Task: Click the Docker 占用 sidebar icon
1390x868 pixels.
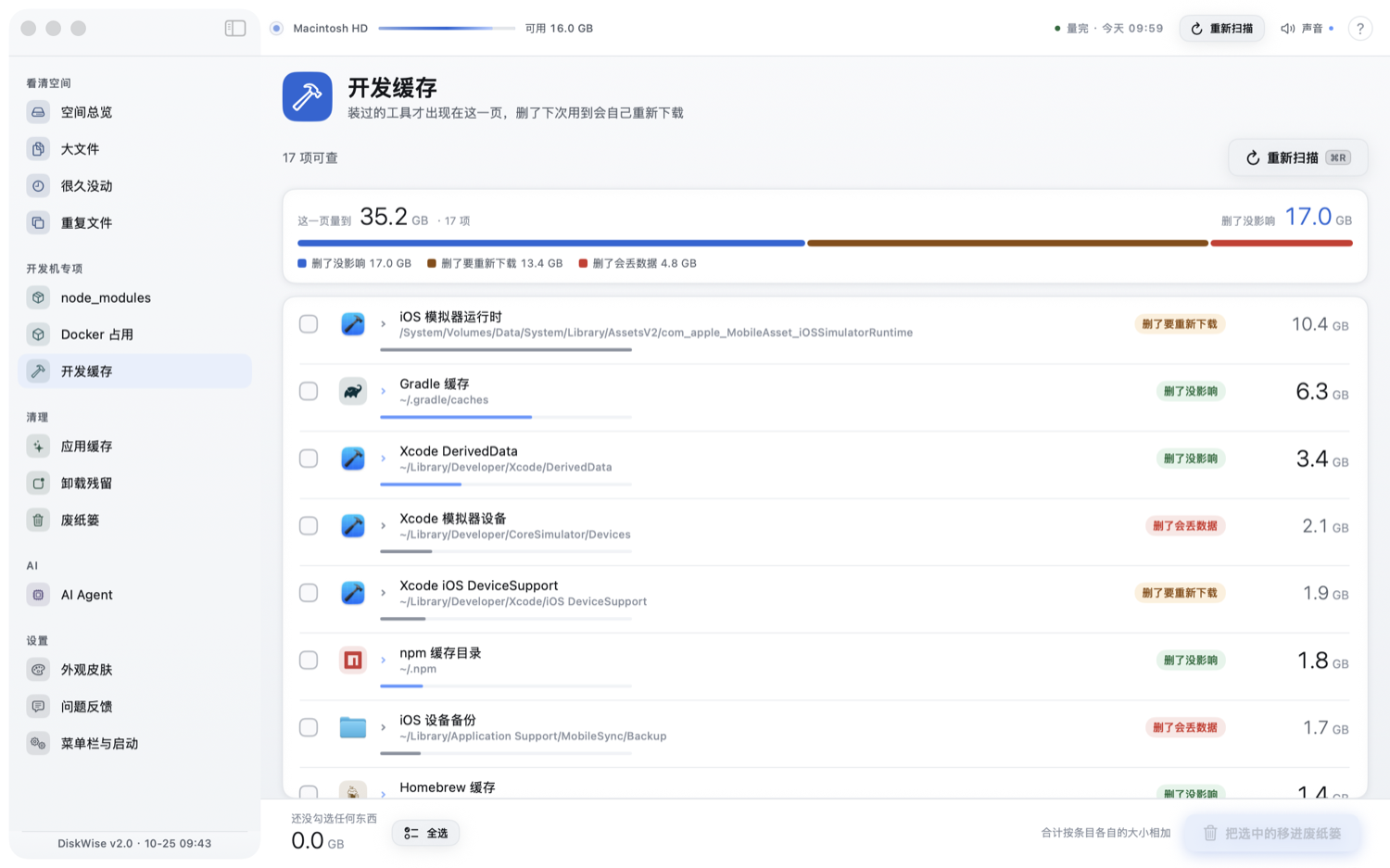Action: click(38, 334)
